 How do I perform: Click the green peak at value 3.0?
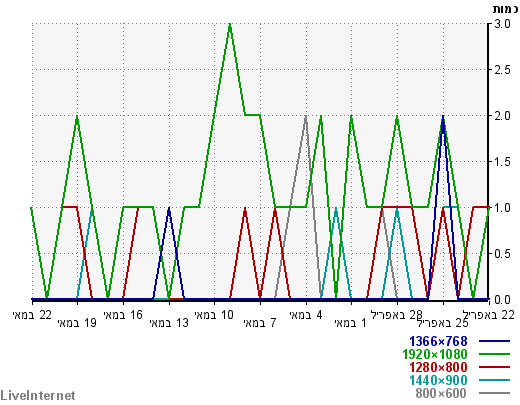coord(230,25)
